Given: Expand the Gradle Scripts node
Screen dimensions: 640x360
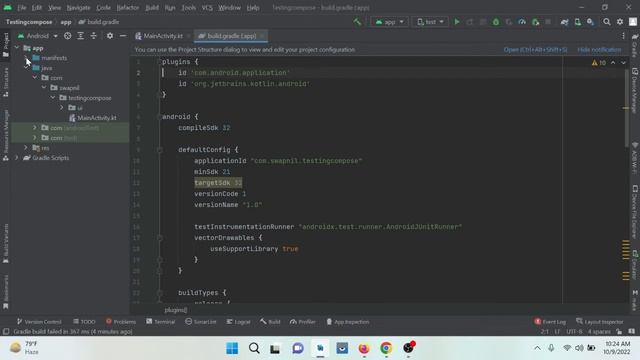Looking at the screenshot, I should coord(17,158).
